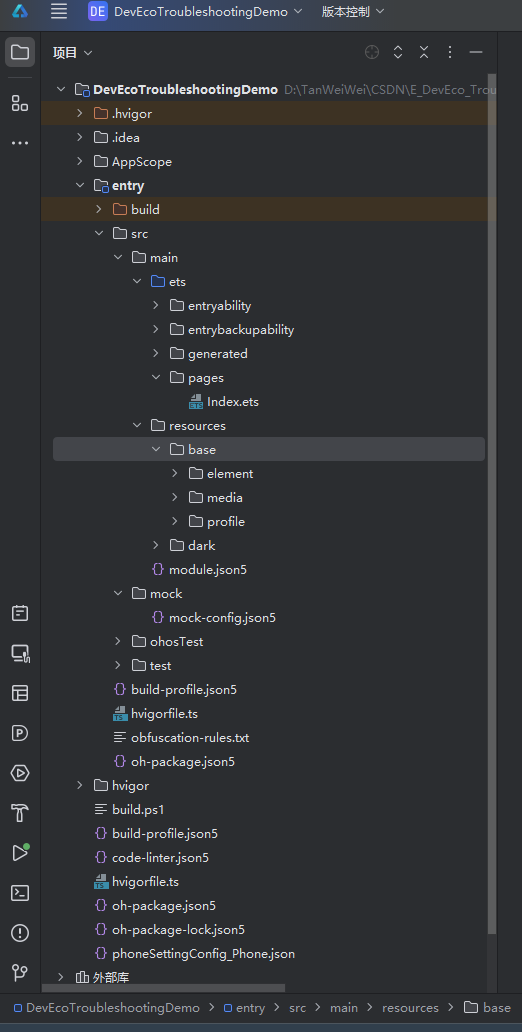522x1032 pixels.
Task: Click base in the breadcrumb bar
Action: 487,1008
